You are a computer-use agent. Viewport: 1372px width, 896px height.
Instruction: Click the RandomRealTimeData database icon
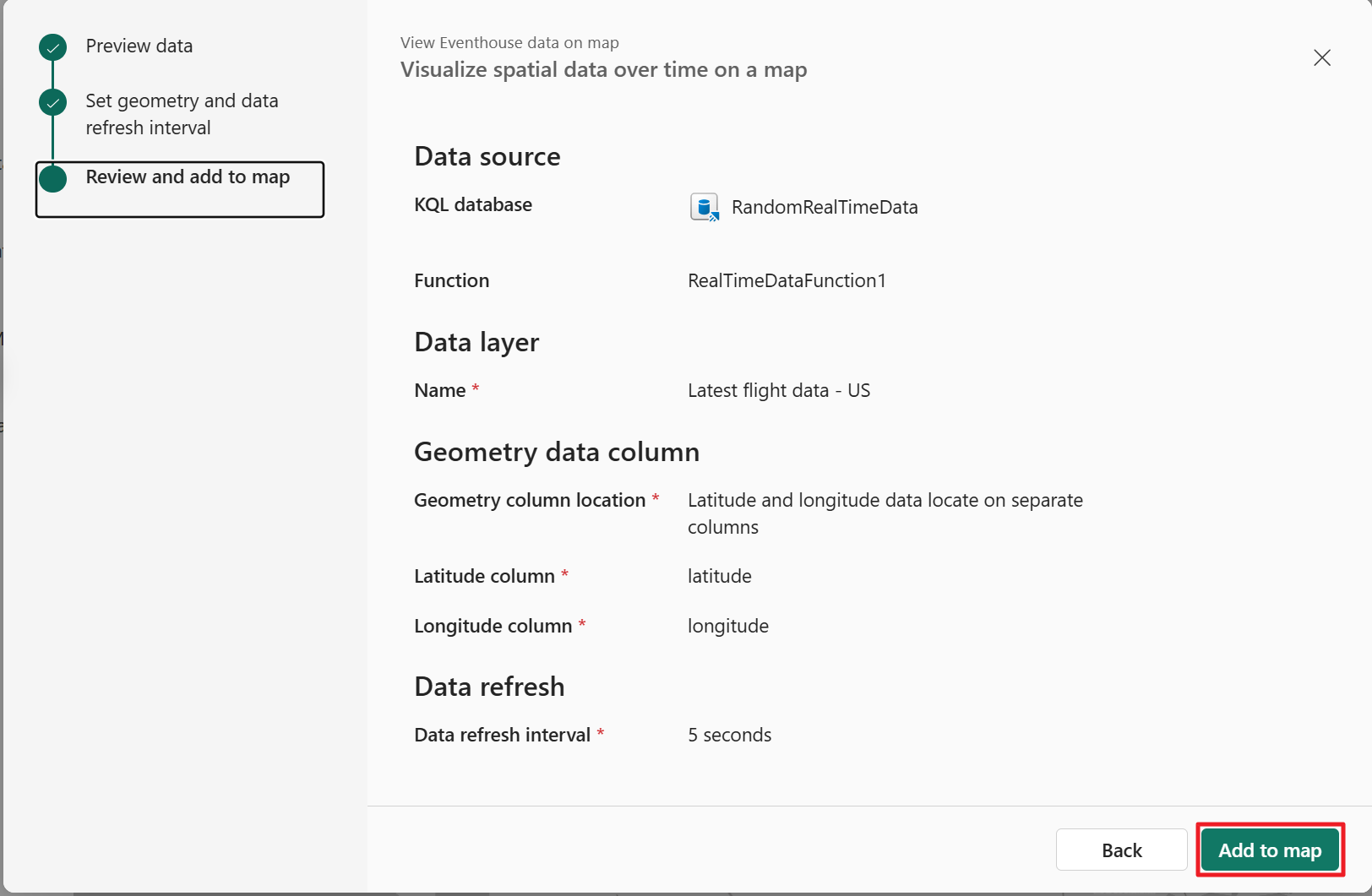tap(705, 207)
